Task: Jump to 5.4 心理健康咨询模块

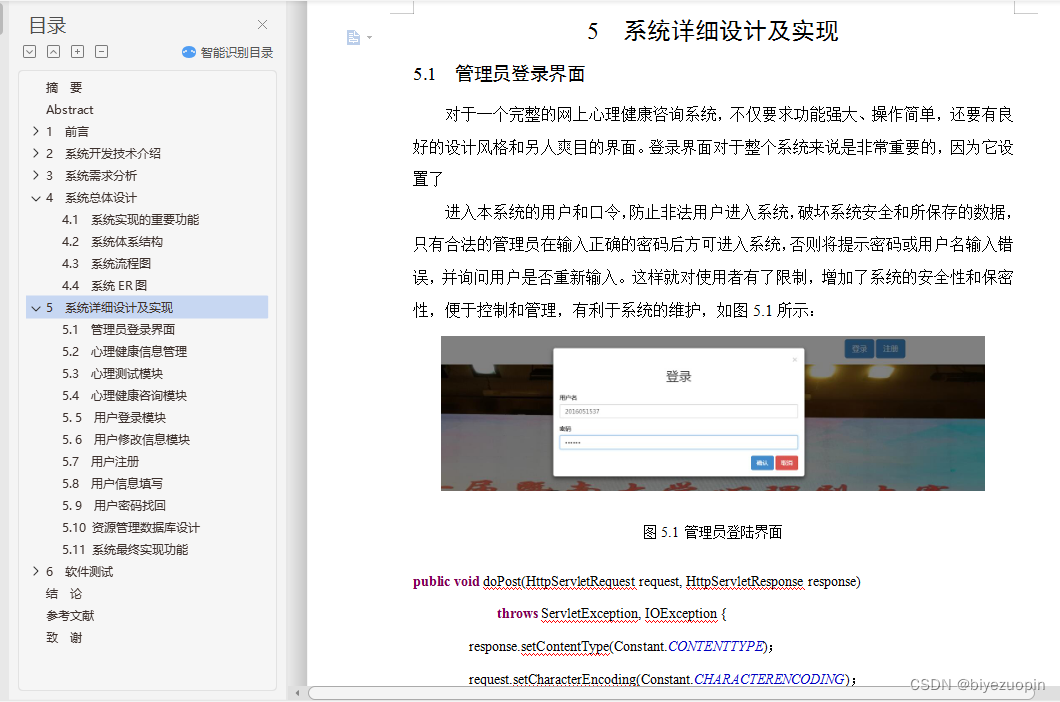Action: tap(124, 396)
